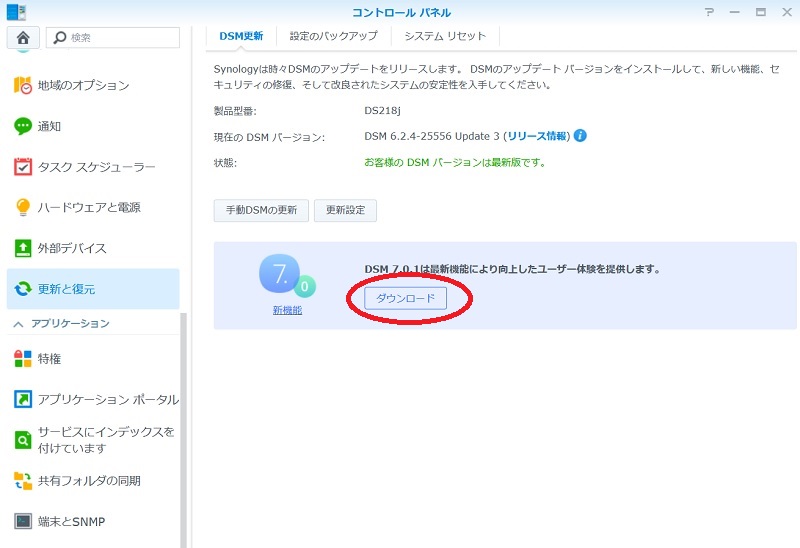This screenshot has width=800, height=548.
Task: Switch to the DSM更新 tab
Action: pos(241,36)
